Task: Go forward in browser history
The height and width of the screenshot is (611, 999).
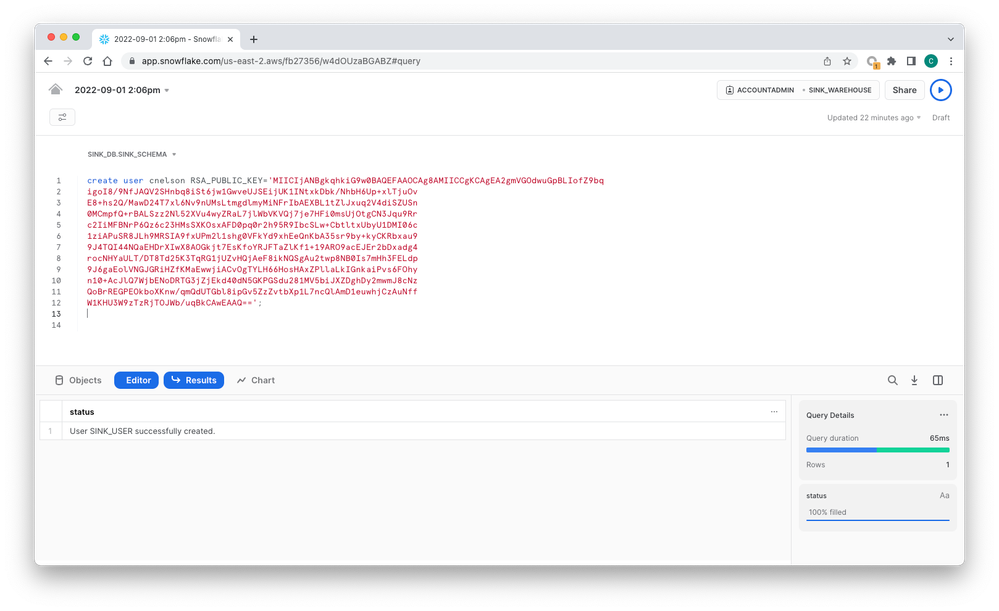Action: point(68,61)
